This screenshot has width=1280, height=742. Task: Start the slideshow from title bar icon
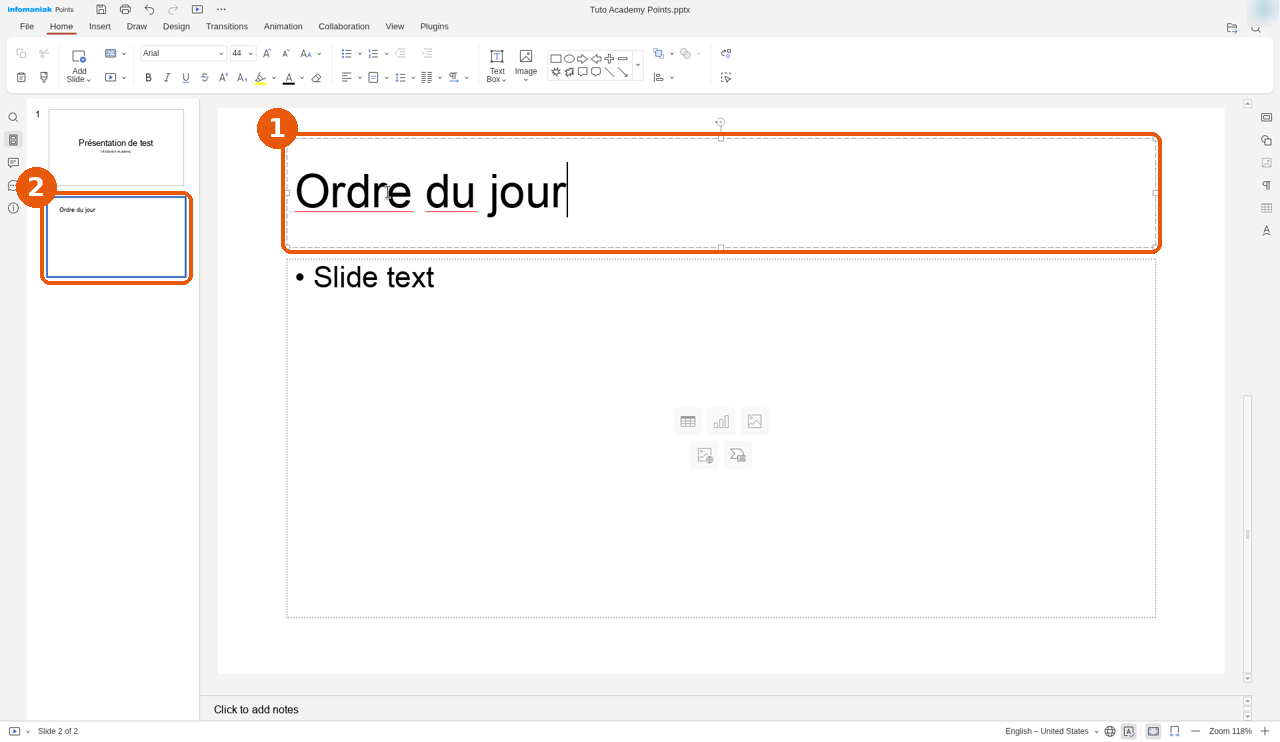coord(197,9)
